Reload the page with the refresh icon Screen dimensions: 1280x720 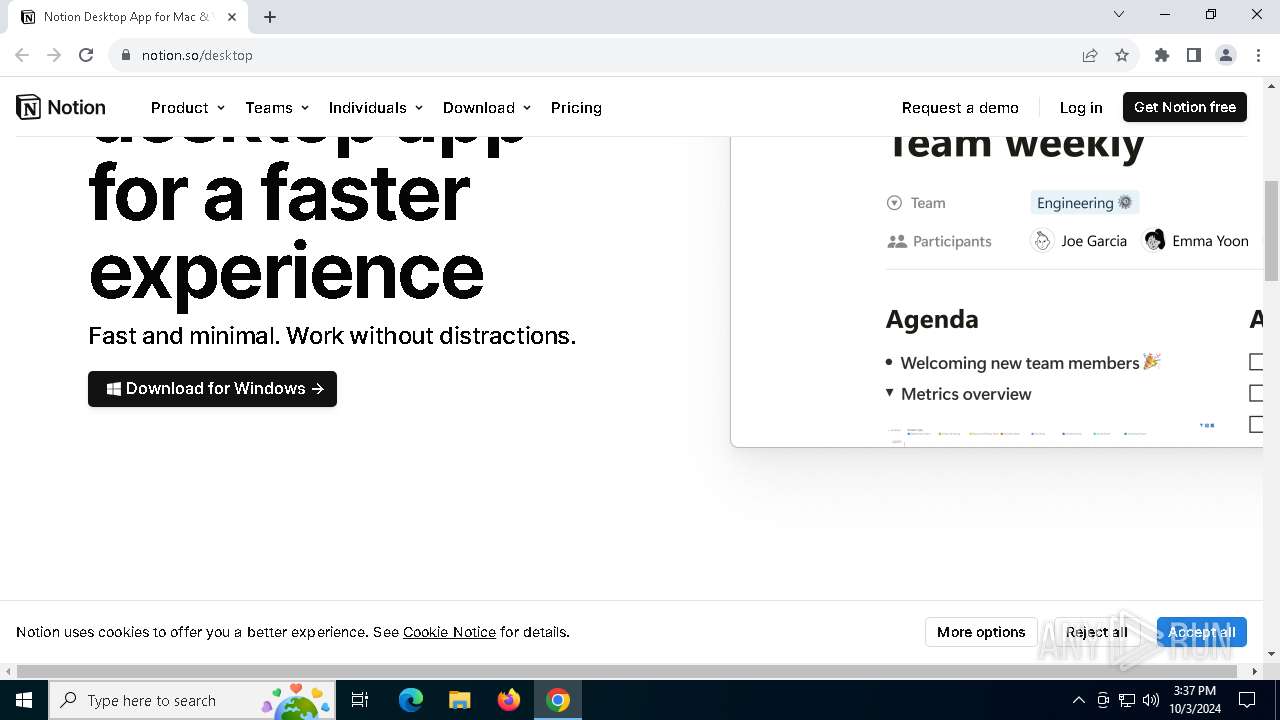click(86, 55)
